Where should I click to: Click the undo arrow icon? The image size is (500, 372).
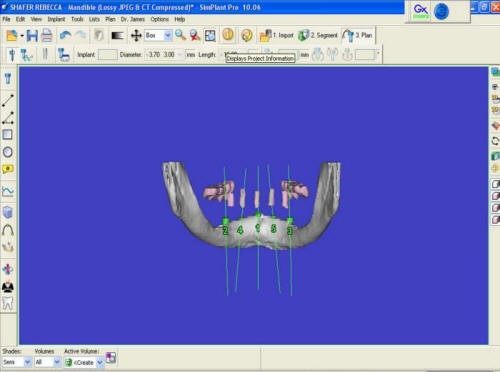pos(65,35)
